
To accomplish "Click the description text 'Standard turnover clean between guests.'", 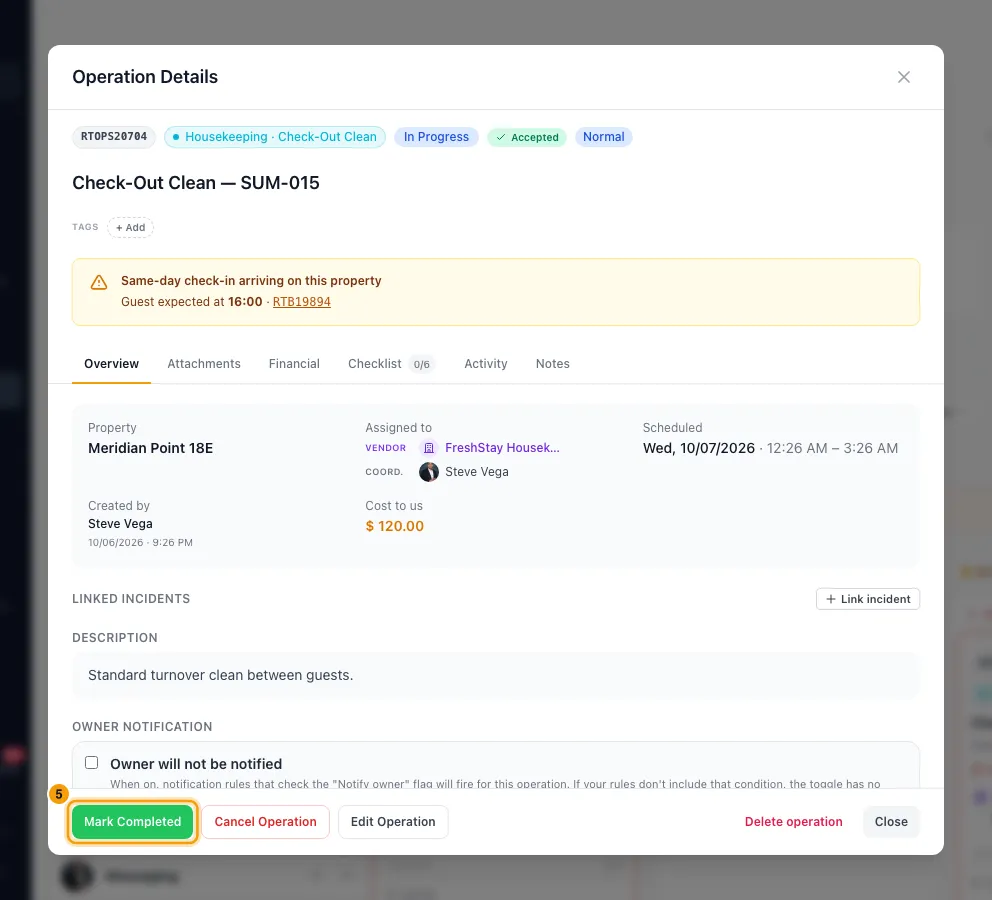I will [221, 675].
